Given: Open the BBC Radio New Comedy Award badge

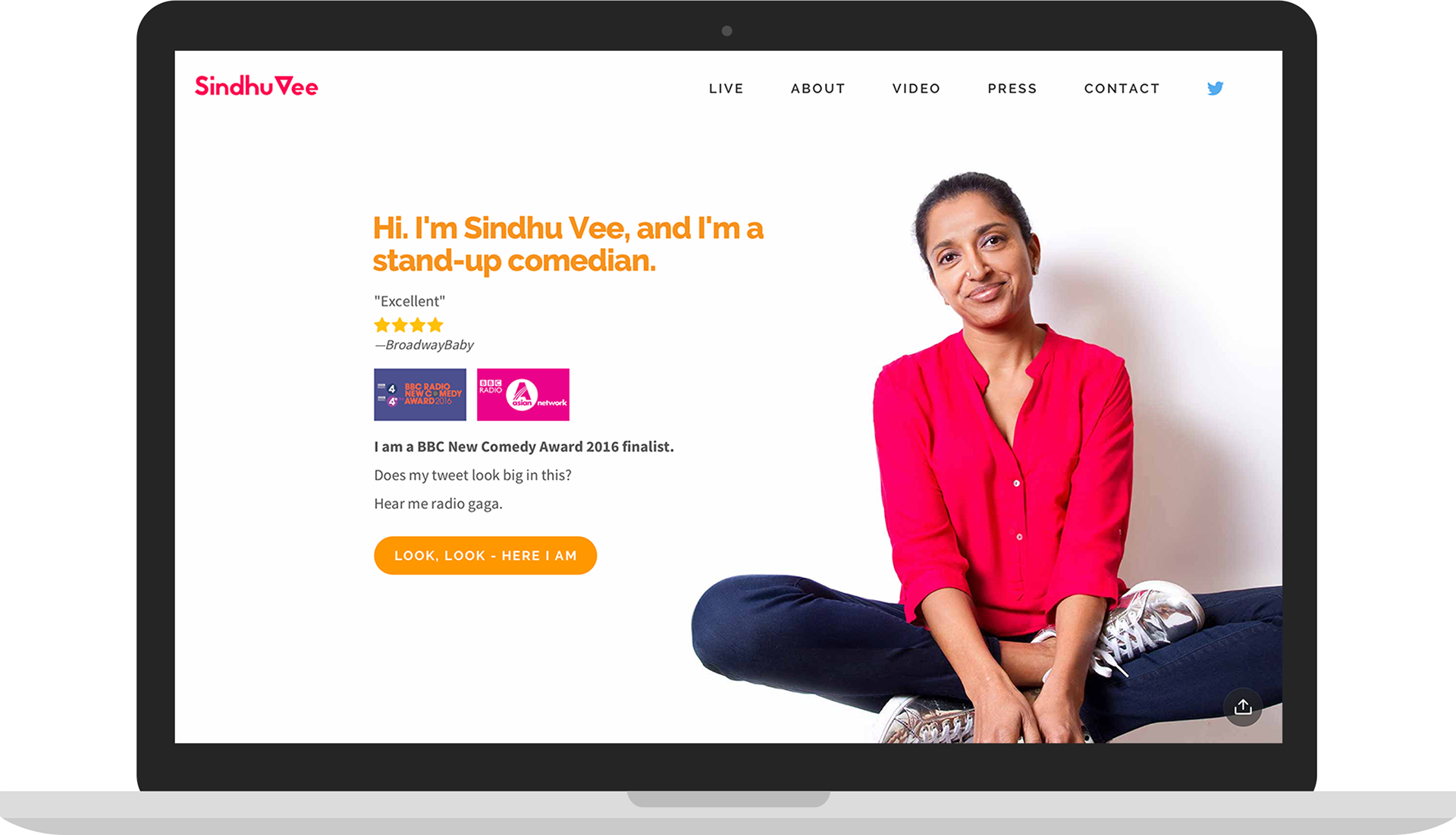Looking at the screenshot, I should (x=420, y=394).
